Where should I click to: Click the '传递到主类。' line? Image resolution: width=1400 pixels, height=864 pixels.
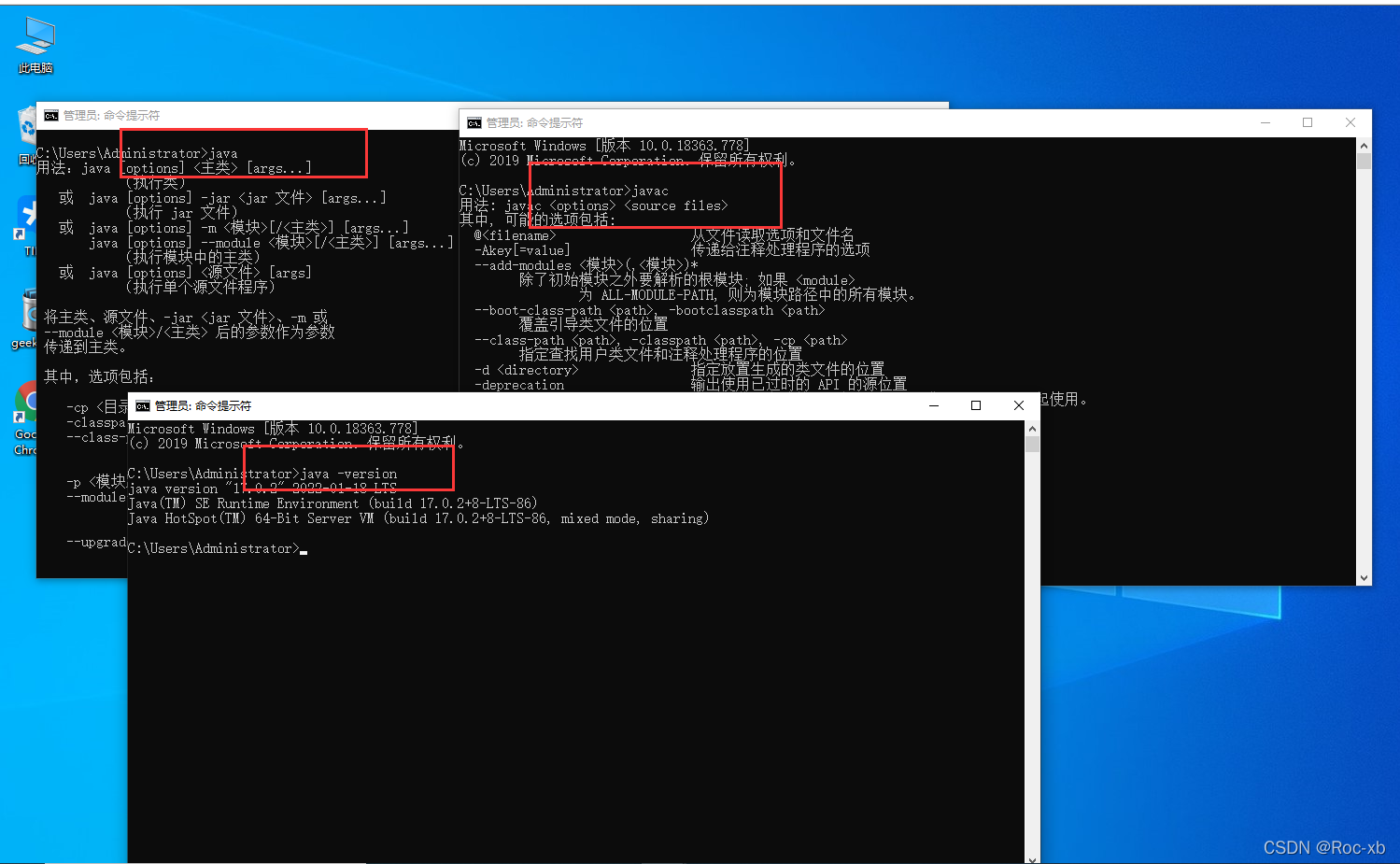(85, 347)
